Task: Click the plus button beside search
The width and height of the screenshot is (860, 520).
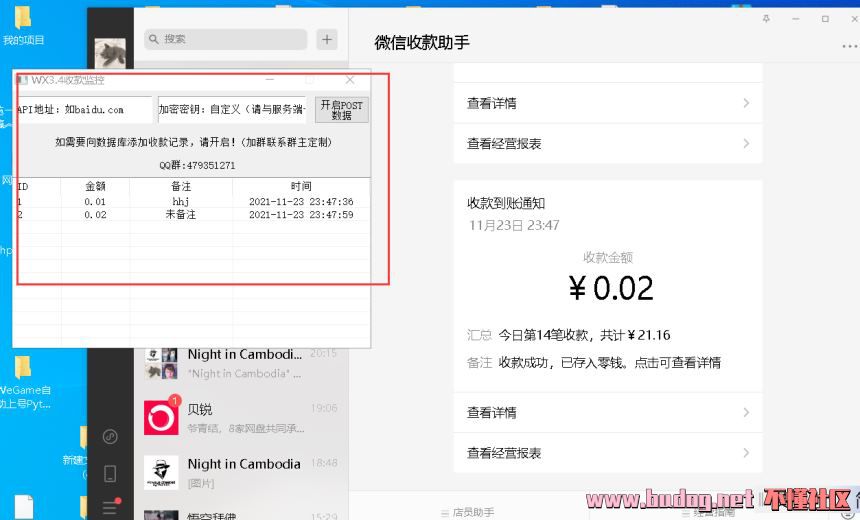Action: click(x=327, y=39)
